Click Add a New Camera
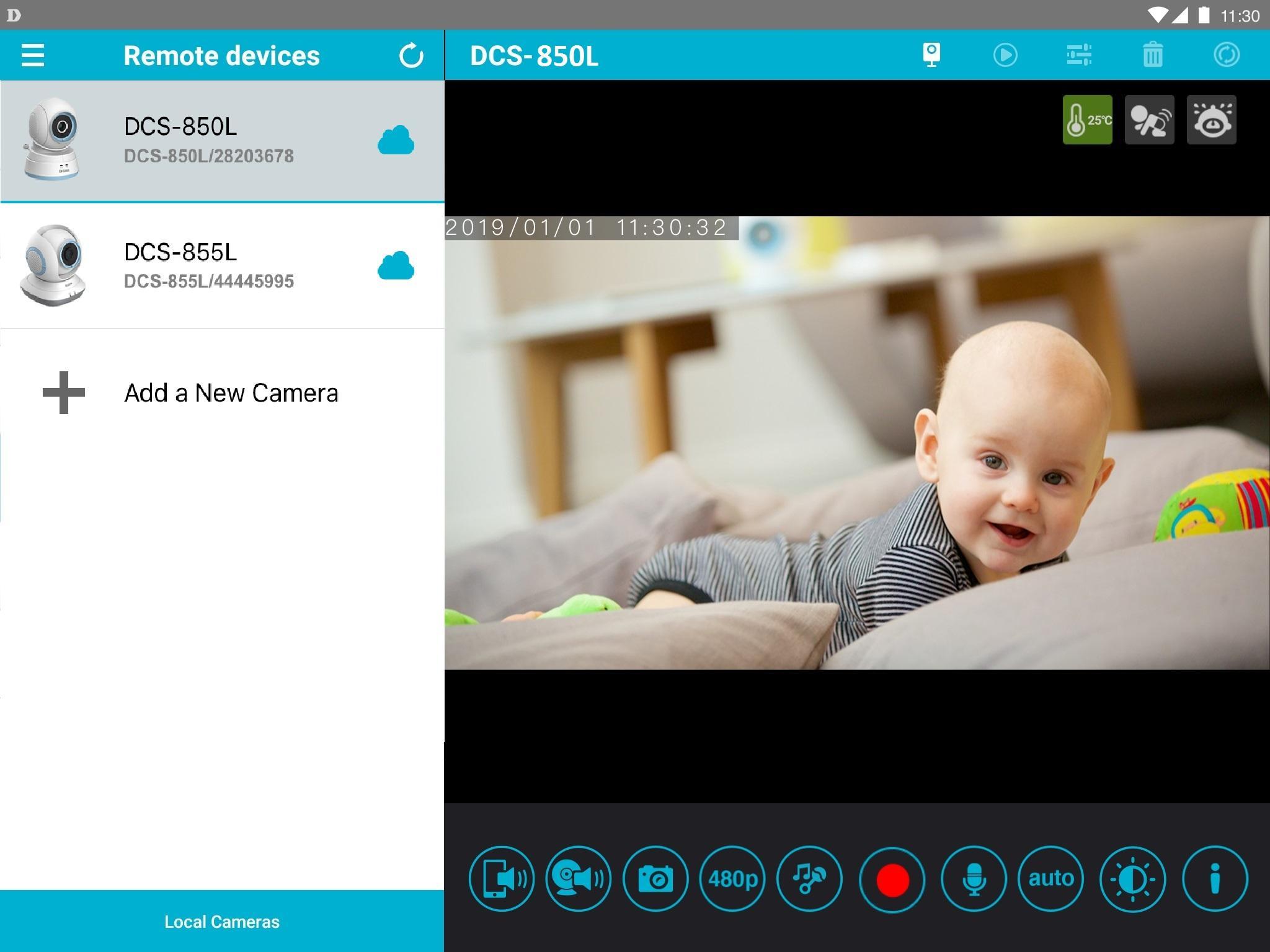 tap(231, 393)
